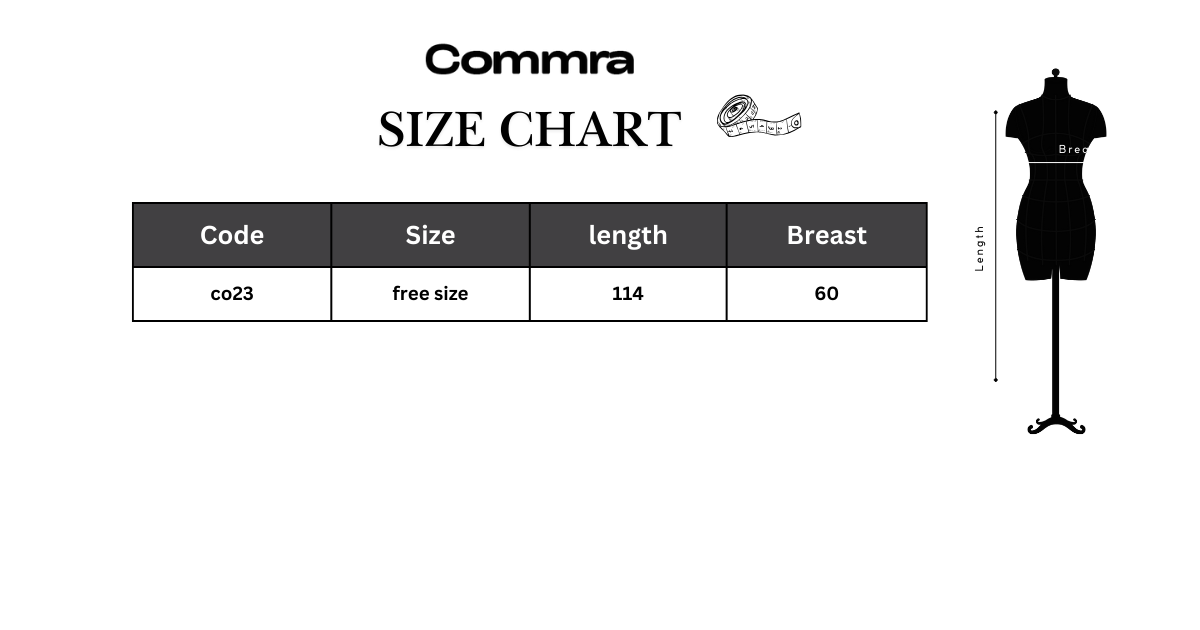
Task: Click the bottom arrow of length line
Action: coord(995,379)
